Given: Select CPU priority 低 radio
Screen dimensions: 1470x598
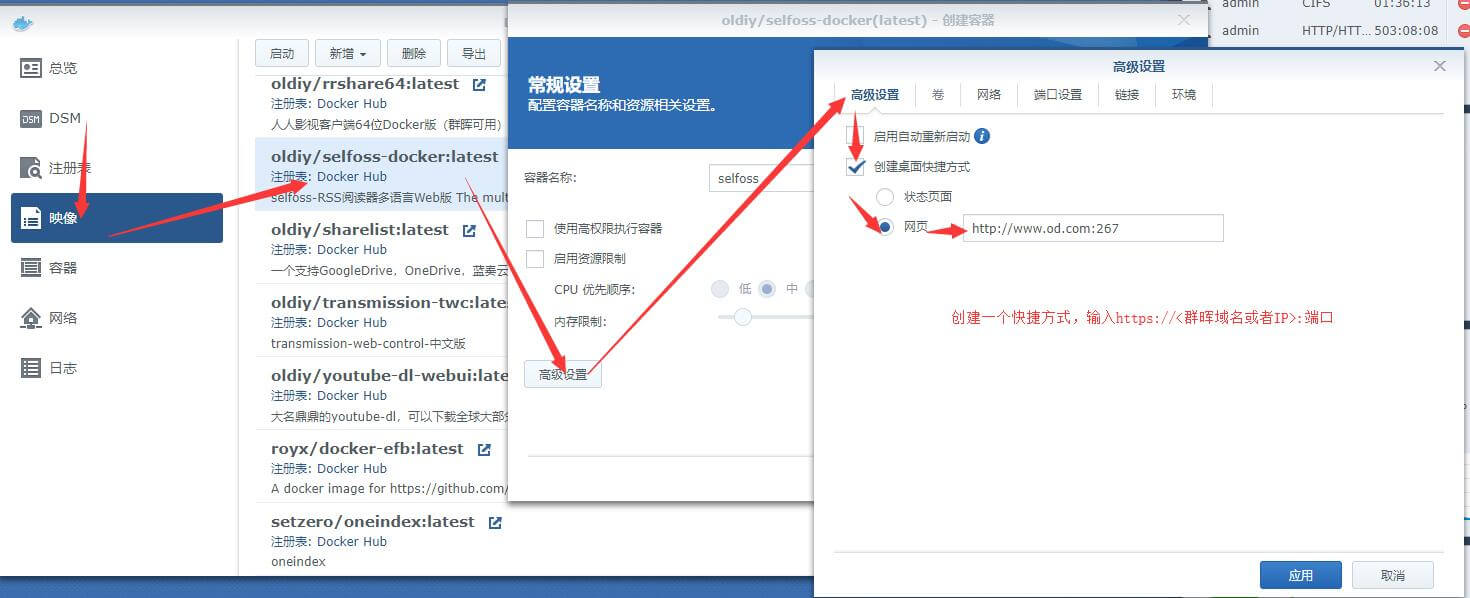Looking at the screenshot, I should pyautogui.click(x=720, y=289).
